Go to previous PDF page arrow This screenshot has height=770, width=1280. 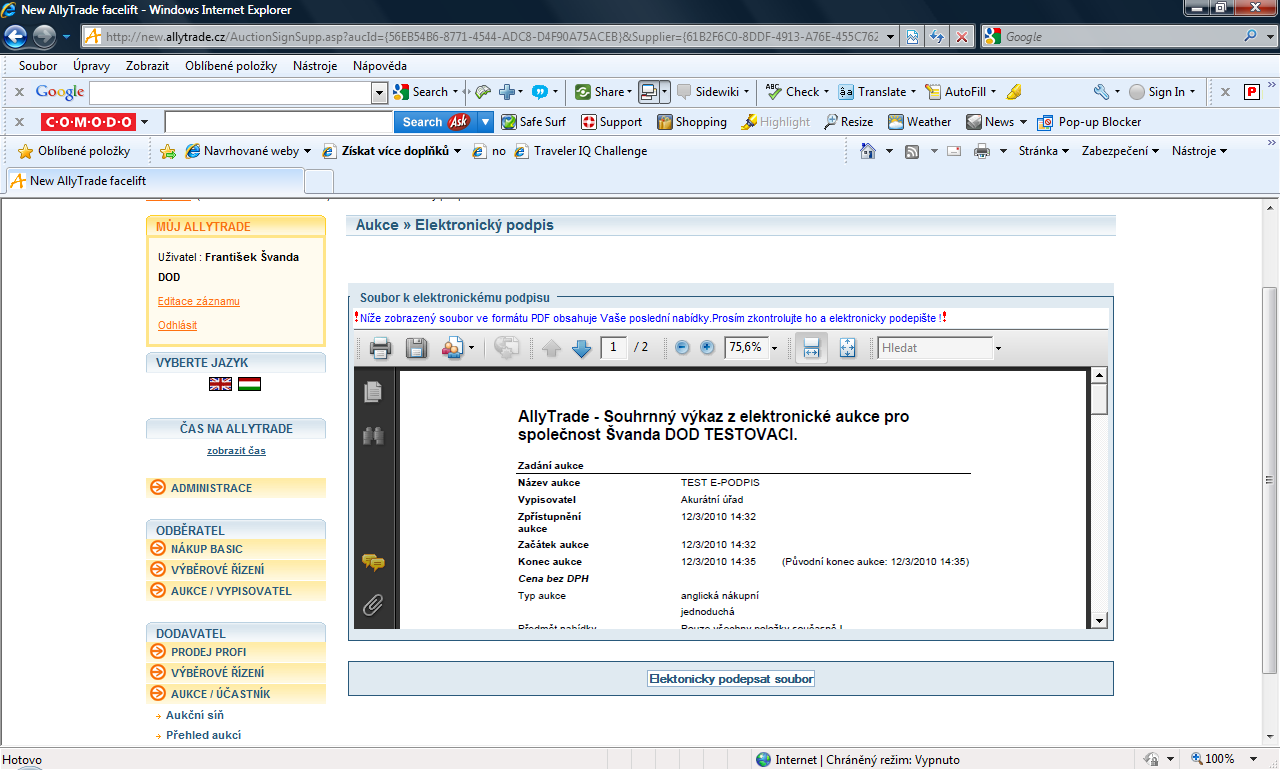coord(551,348)
